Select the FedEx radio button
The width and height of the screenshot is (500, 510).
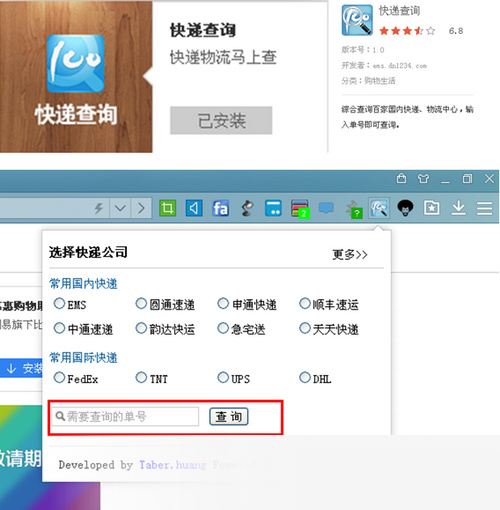pyautogui.click(x=59, y=377)
